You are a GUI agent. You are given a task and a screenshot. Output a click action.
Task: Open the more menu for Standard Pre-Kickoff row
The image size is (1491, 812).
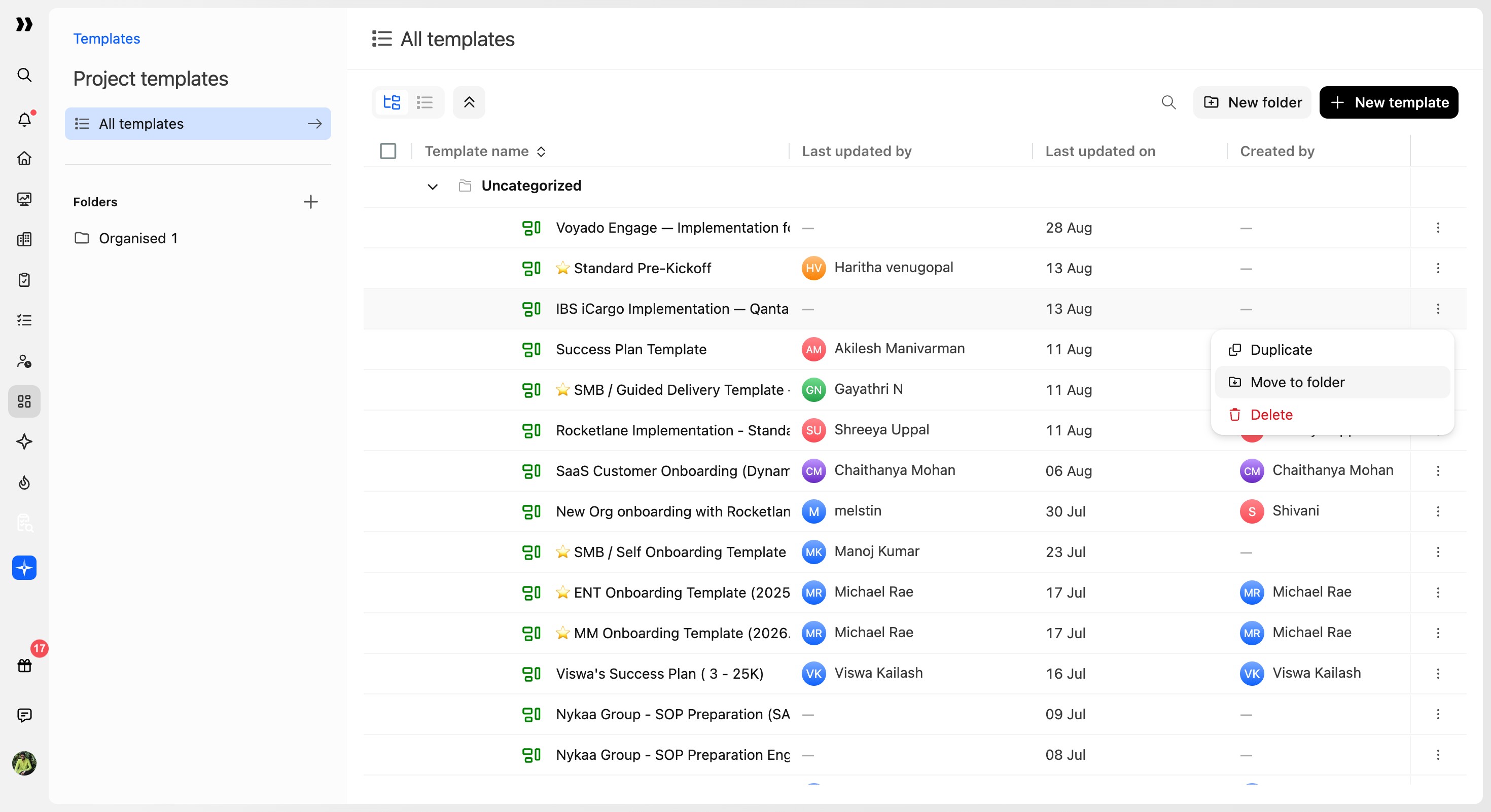pos(1438,268)
